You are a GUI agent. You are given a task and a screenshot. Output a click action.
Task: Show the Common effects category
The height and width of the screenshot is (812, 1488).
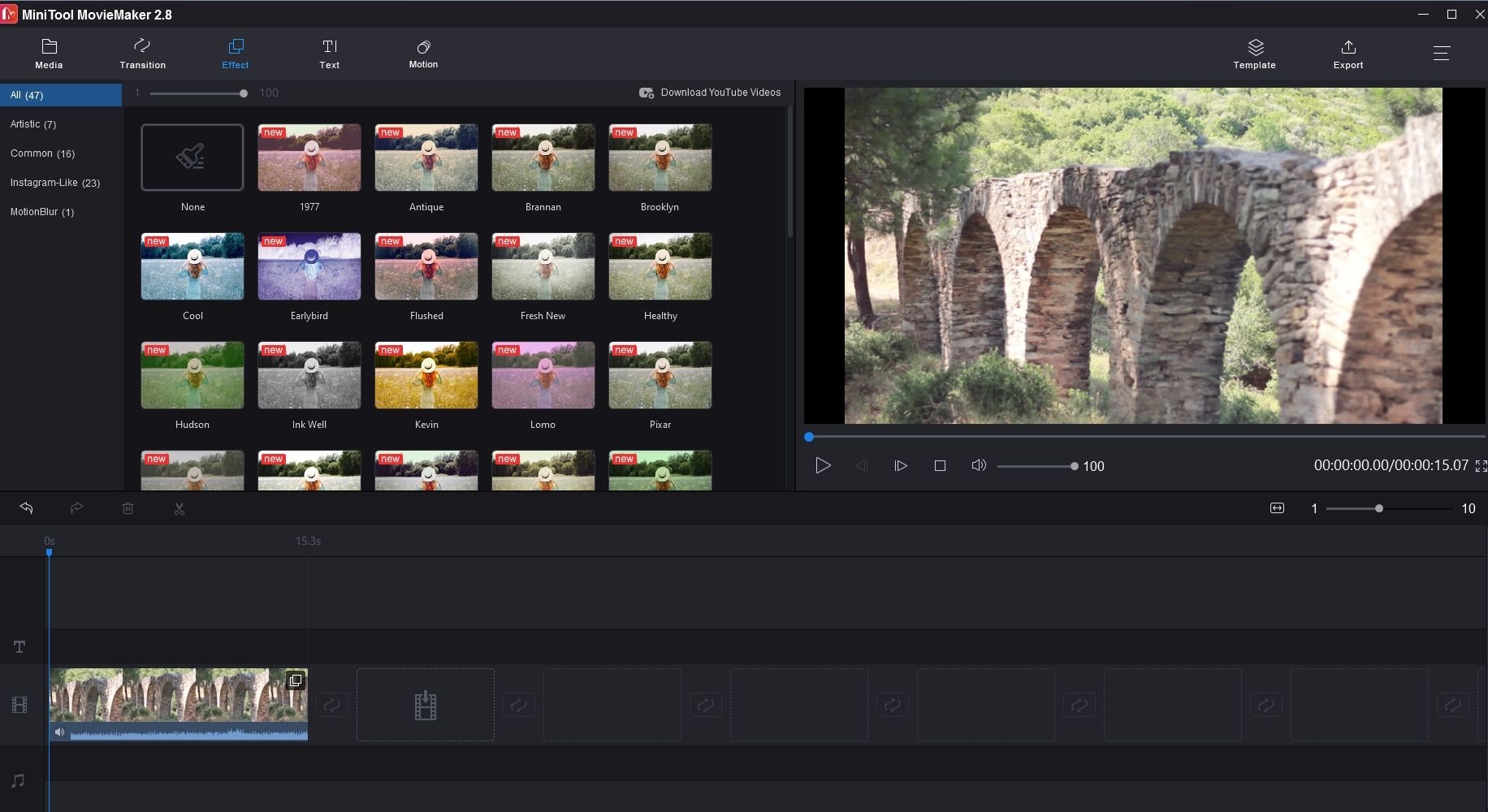[x=42, y=153]
